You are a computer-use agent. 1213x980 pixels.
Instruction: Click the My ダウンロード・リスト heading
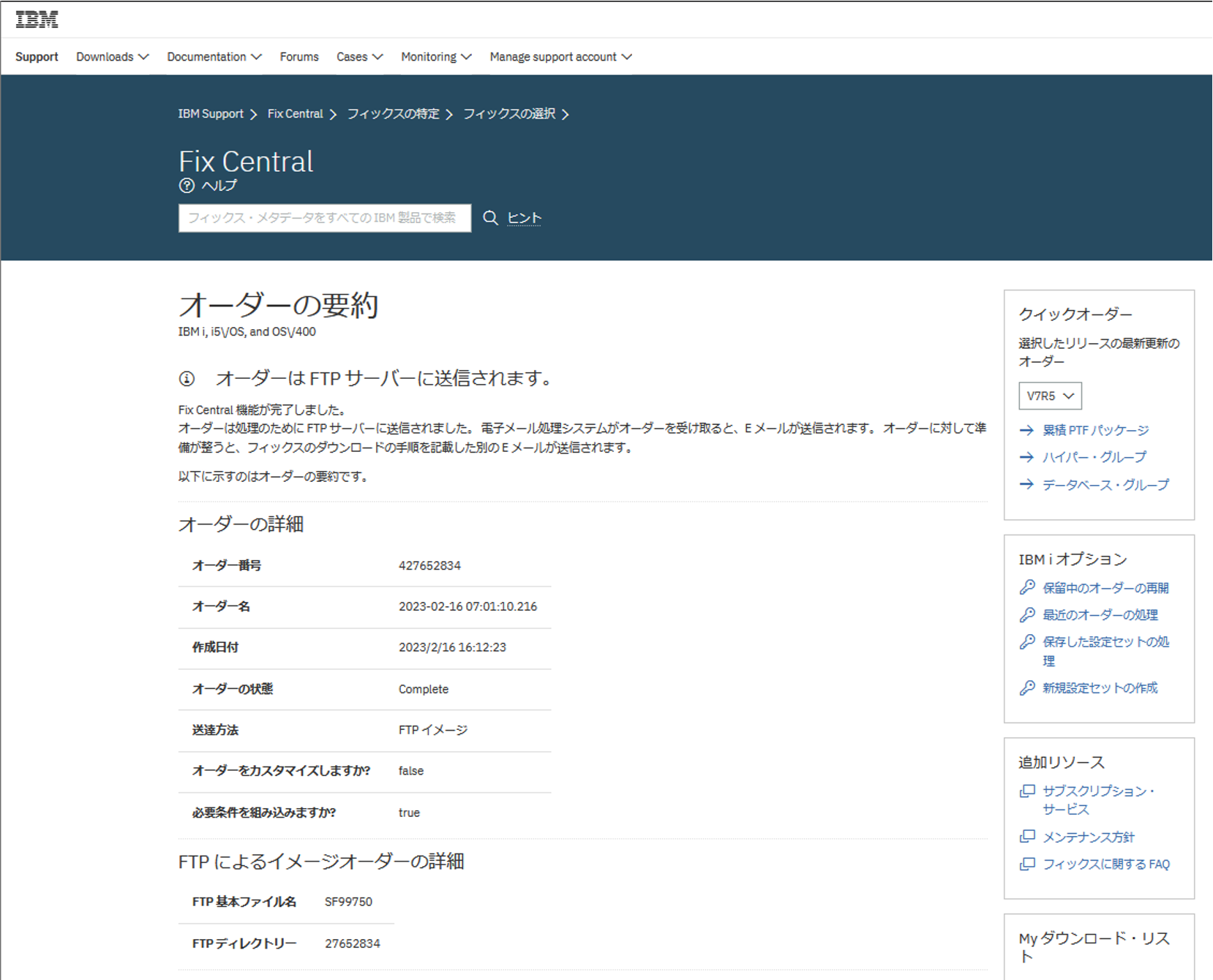pyautogui.click(x=1094, y=947)
